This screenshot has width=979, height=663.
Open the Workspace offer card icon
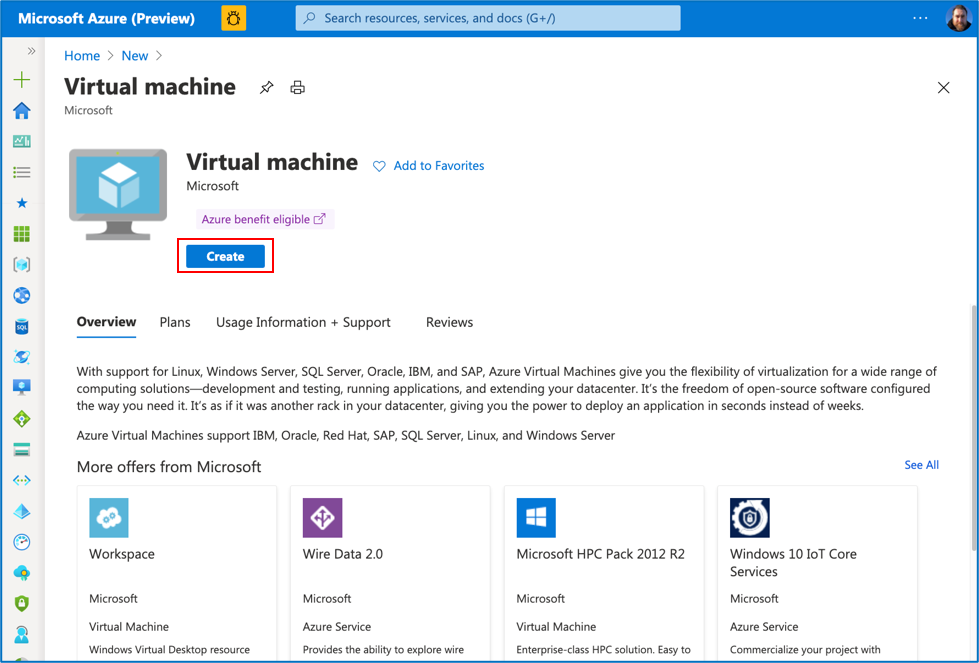(x=109, y=518)
